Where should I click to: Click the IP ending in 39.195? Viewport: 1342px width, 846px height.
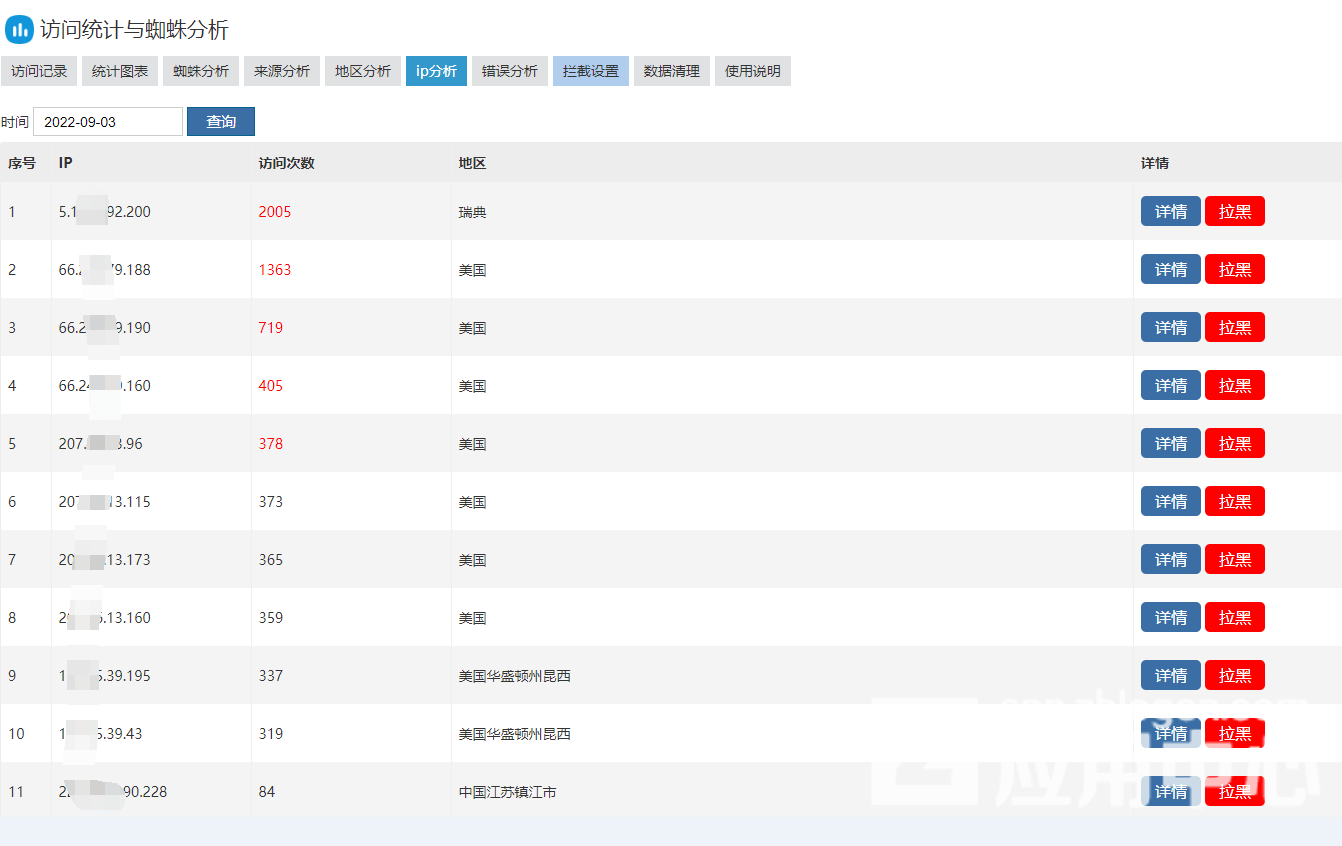click(105, 676)
